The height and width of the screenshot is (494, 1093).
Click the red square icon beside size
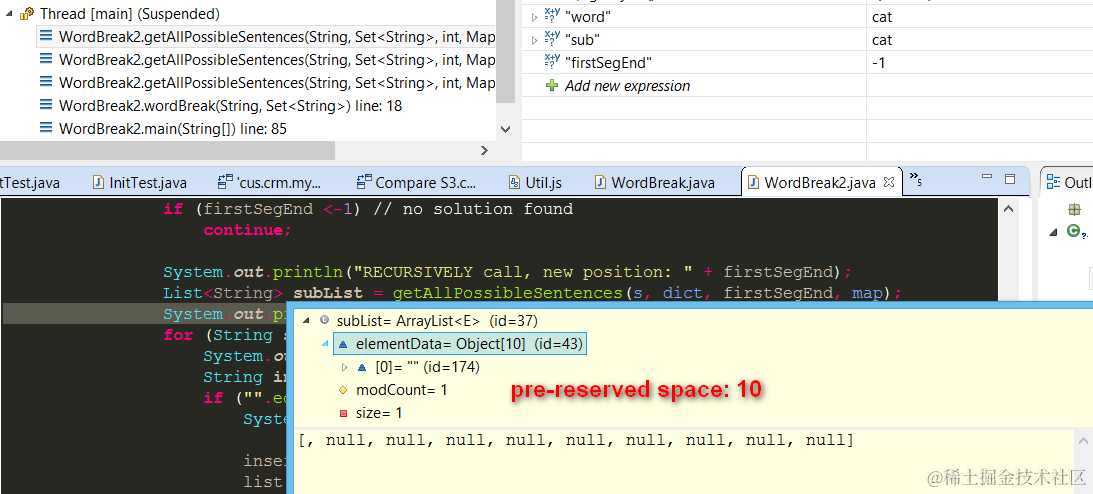[343, 414]
